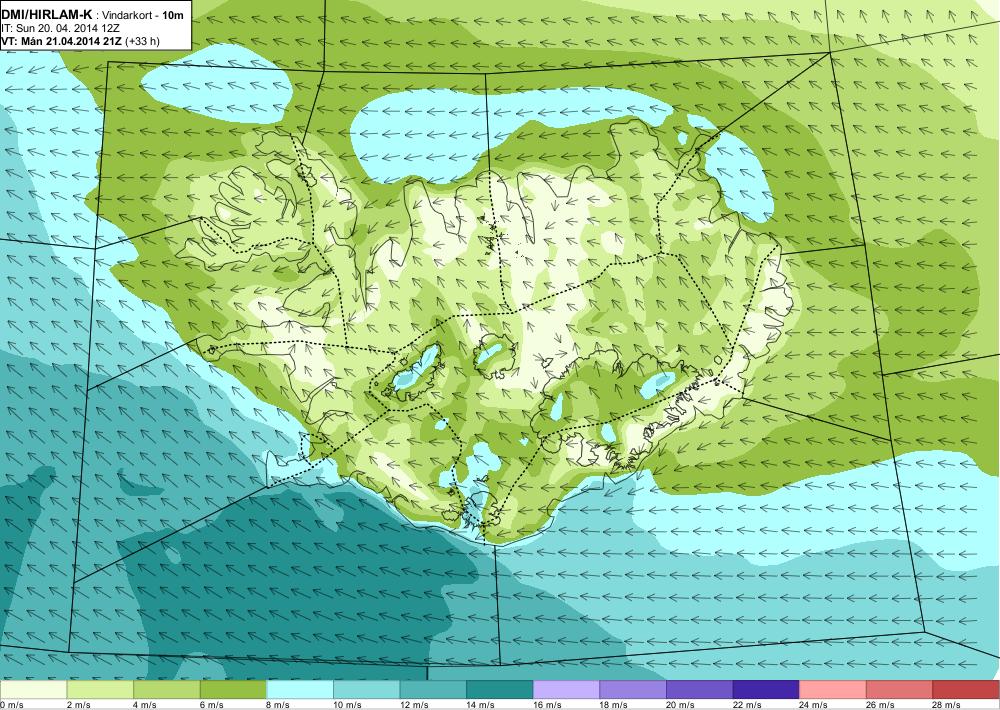Select the 18–20 m/s purple legend swatch

[633, 690]
